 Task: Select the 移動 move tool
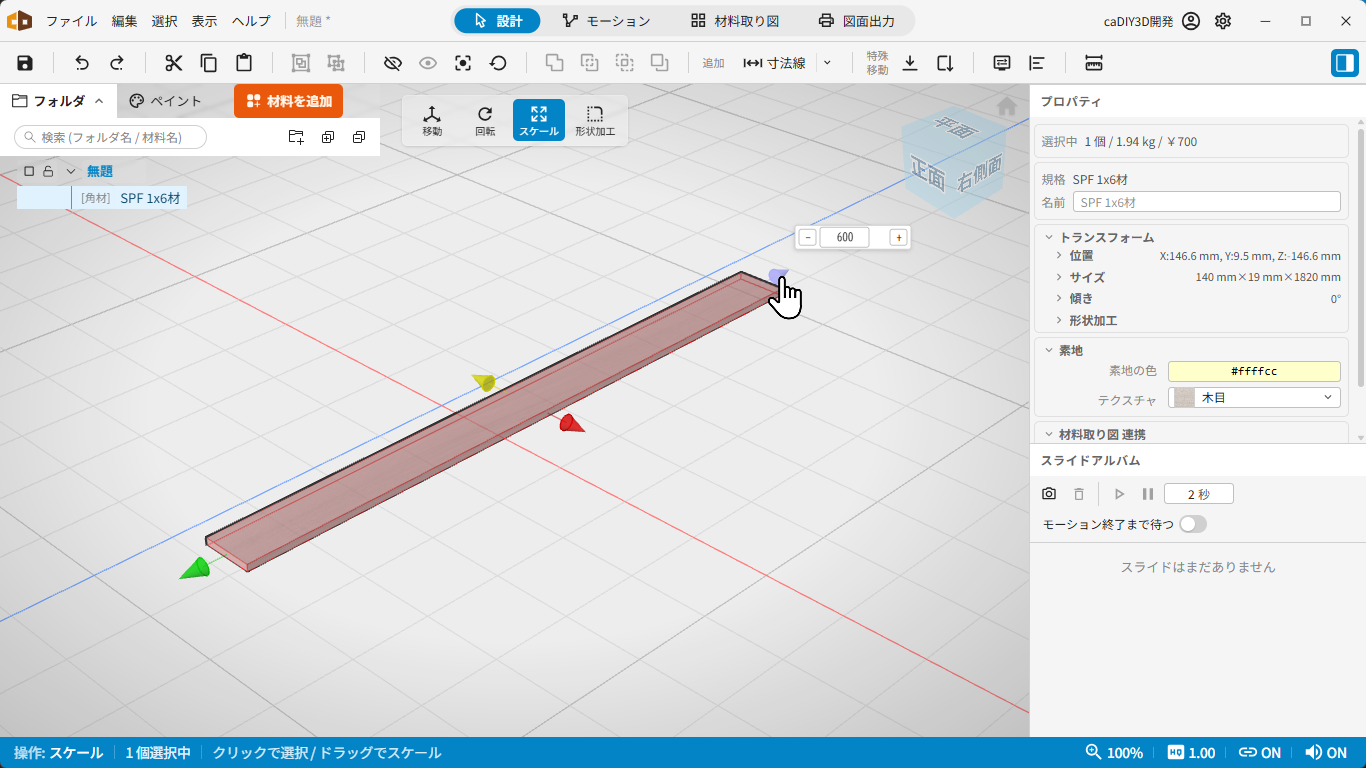point(432,120)
